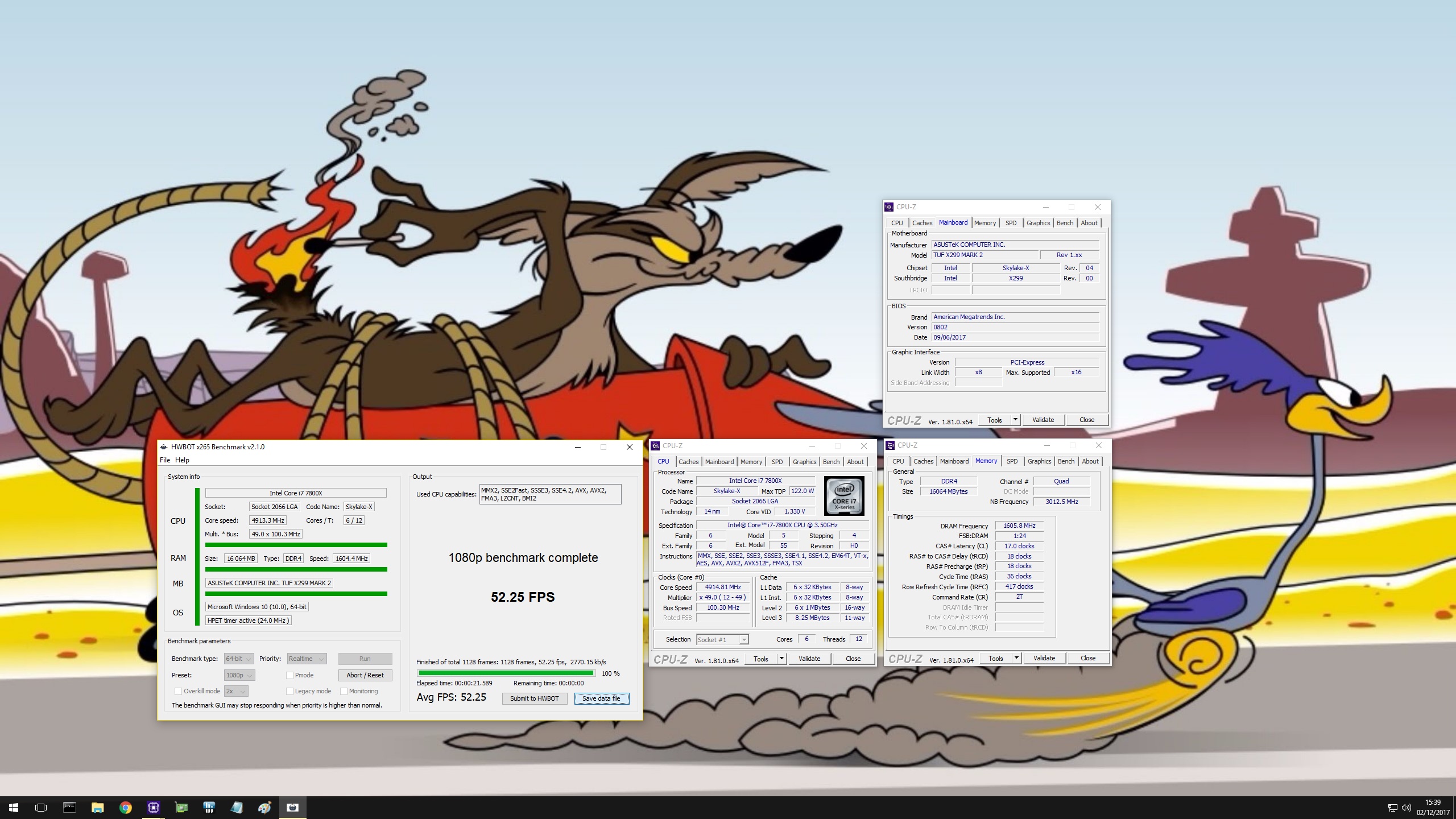
Task: Switch to Caches tab in processor CPU-Z window
Action: coord(688,462)
